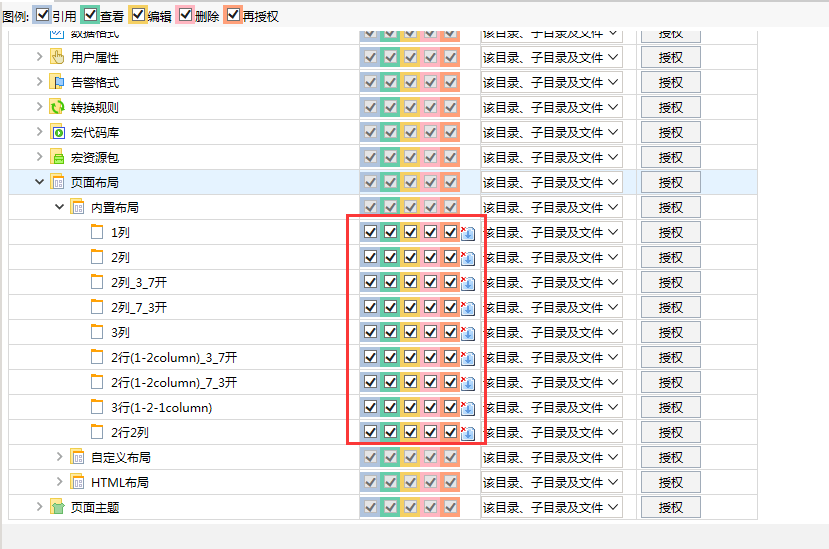Toggle greyed 引用 checkbox in 页面主题 row
The width and height of the screenshot is (829, 549).
371,507
